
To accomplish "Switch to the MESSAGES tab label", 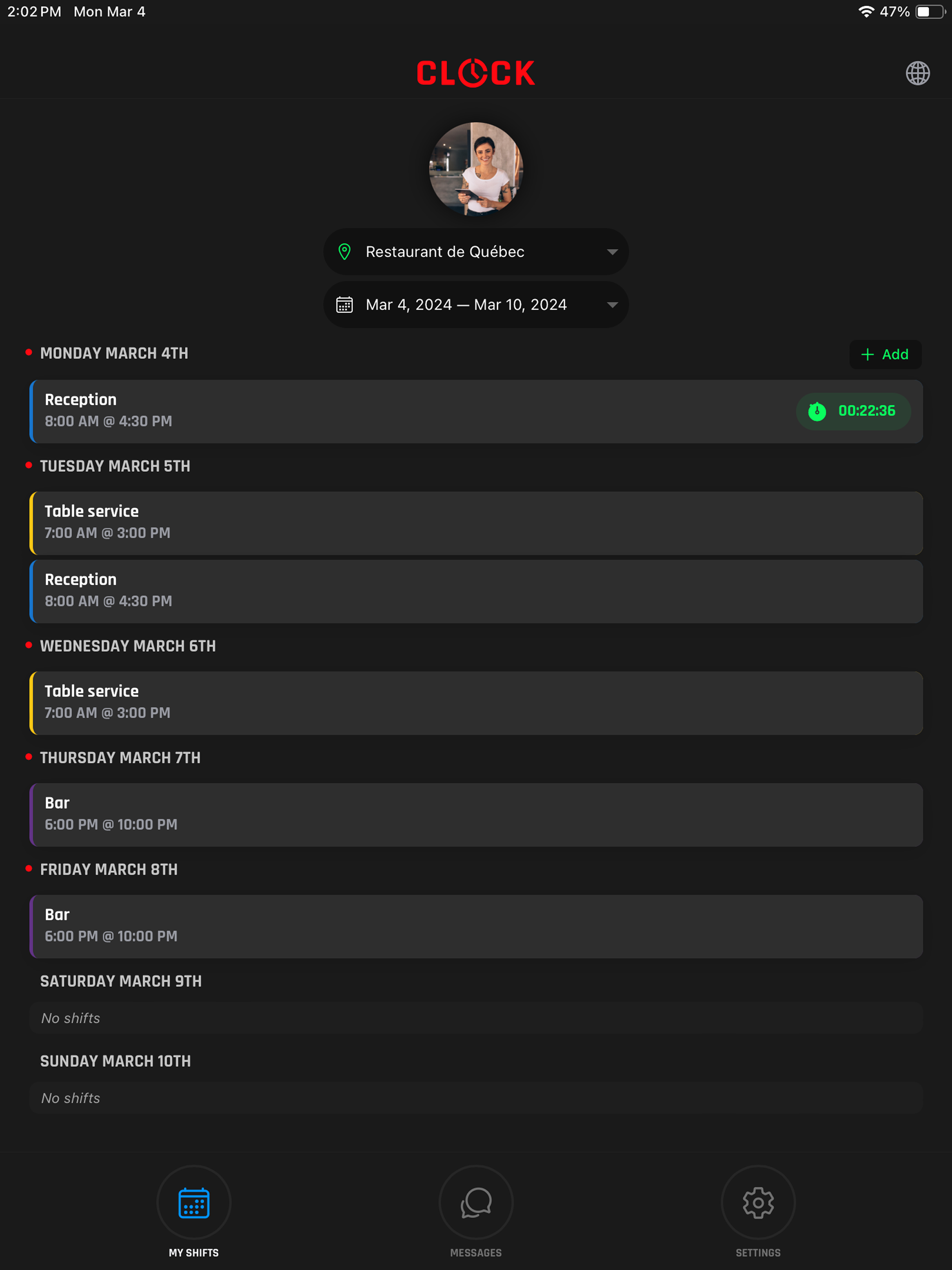I will coord(476,1253).
